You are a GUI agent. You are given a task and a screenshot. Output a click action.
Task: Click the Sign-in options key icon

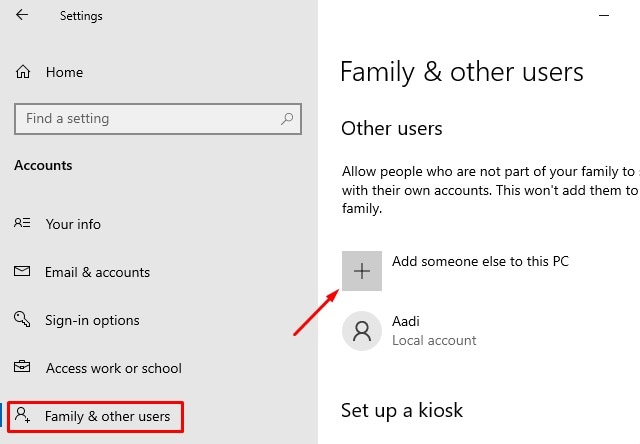click(23, 320)
